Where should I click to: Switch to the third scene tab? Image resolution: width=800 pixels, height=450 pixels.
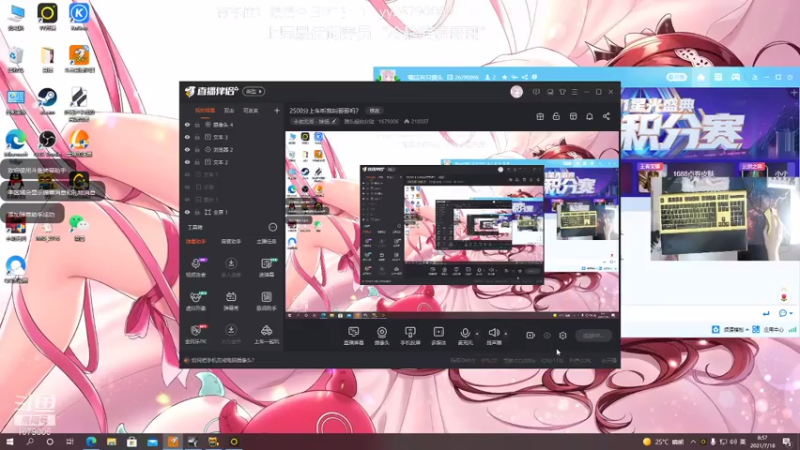[251, 111]
